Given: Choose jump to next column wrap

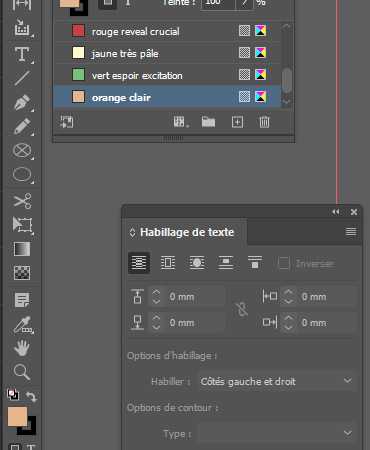Looking at the screenshot, I should pos(255,263).
